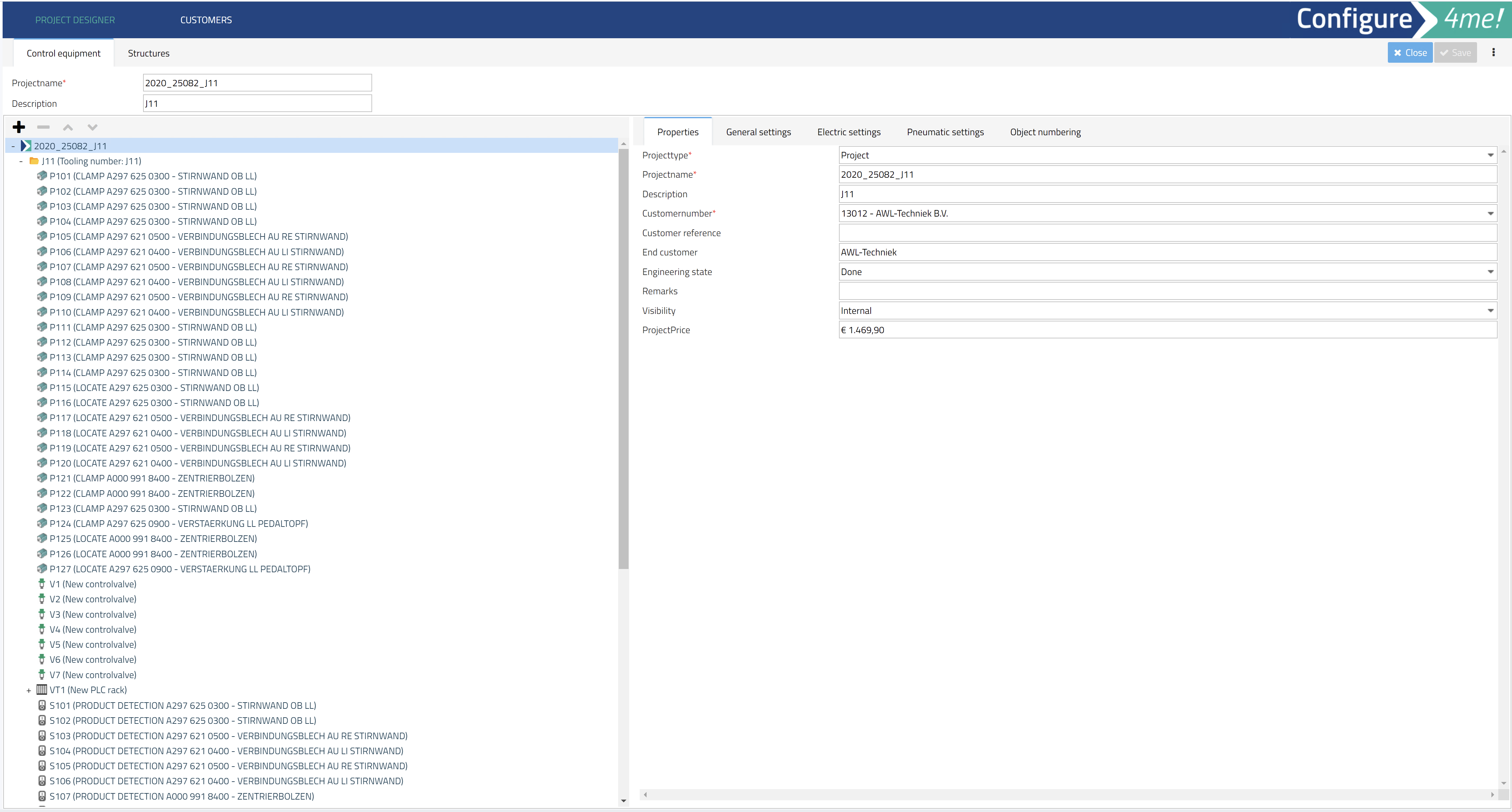Click the sensor icon next to S107
The height and width of the screenshot is (812, 1512).
click(42, 796)
